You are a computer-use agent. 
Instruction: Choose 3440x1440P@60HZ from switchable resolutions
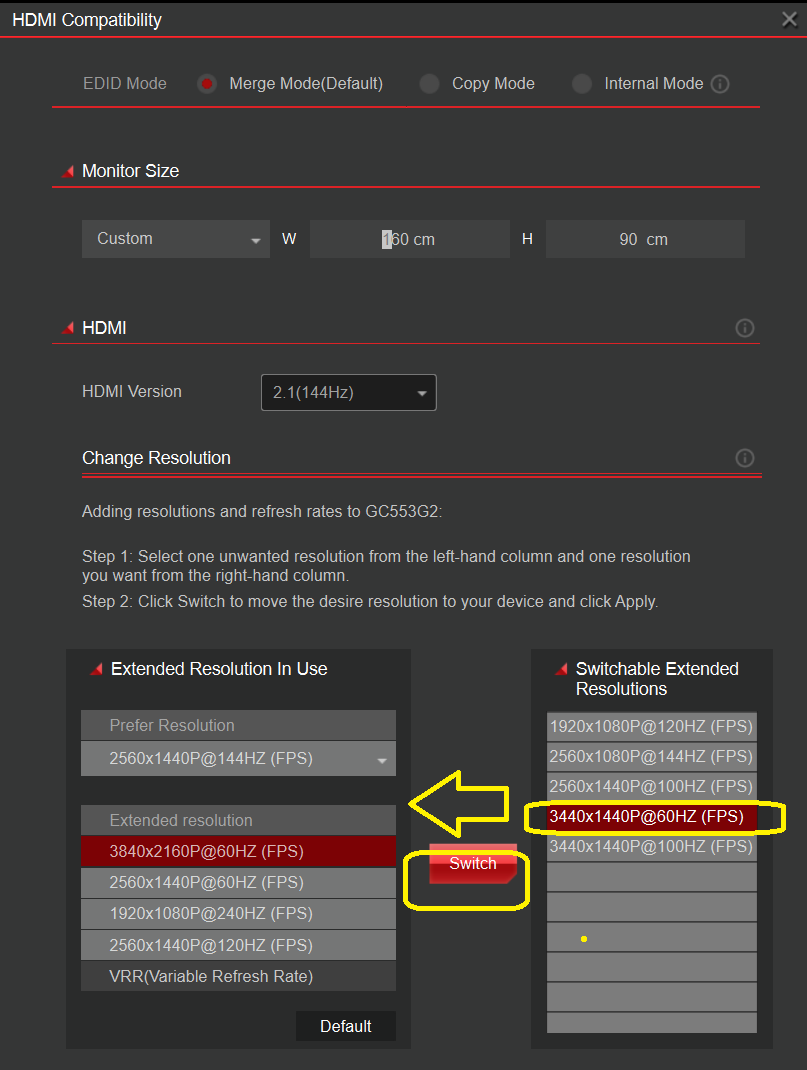[651, 817]
